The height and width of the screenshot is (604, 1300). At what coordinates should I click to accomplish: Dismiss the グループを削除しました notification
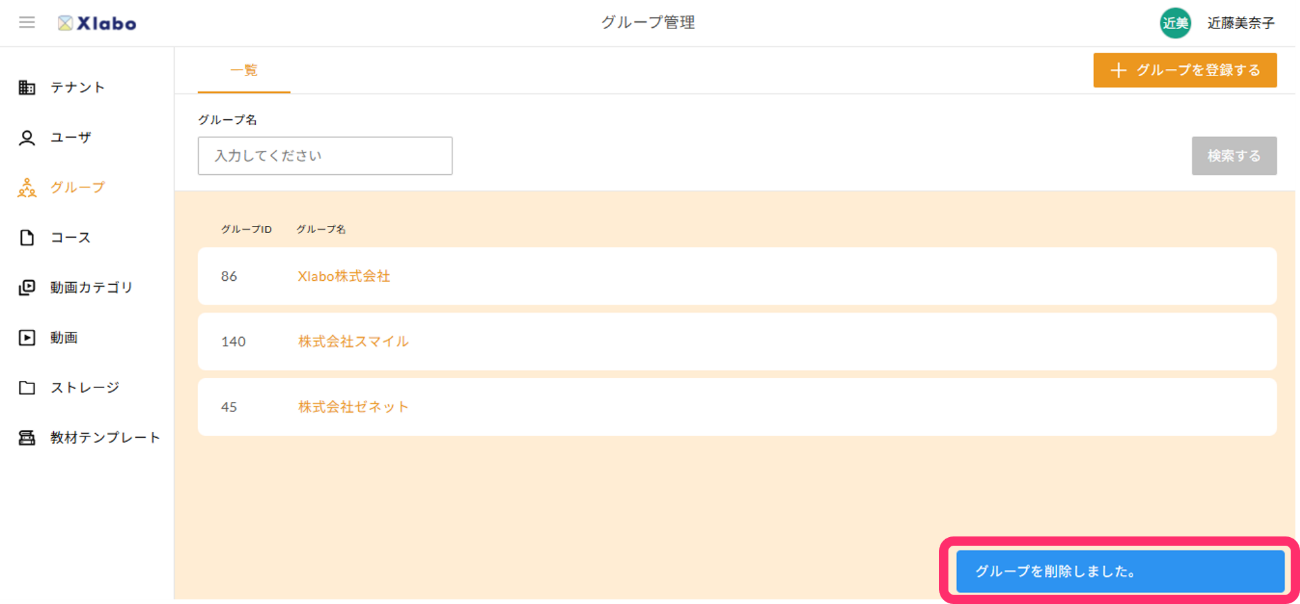[1120, 572]
